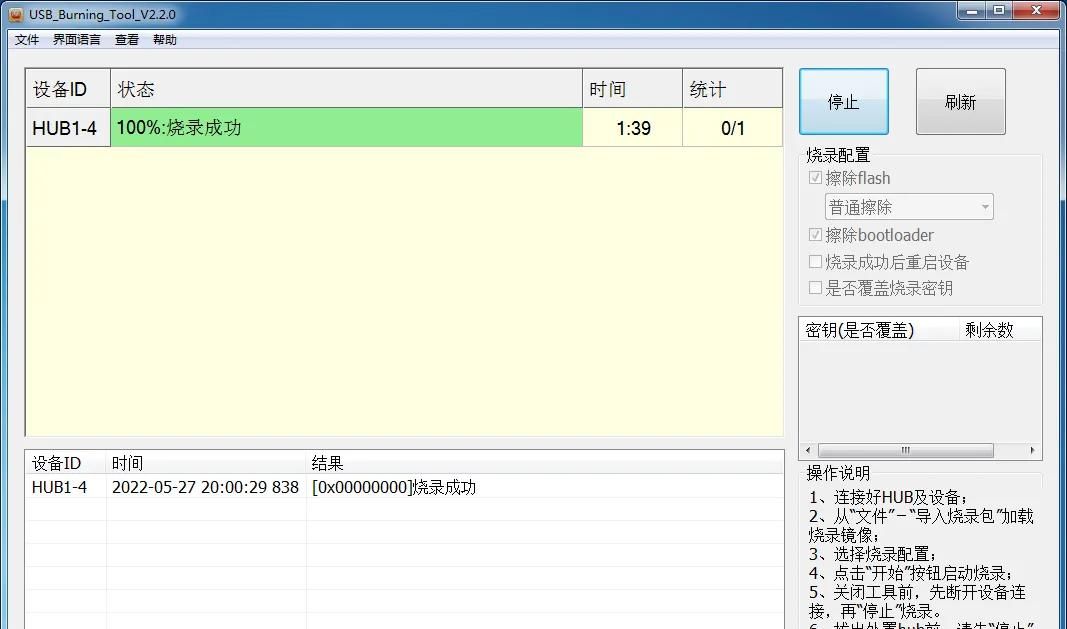This screenshot has width=1067, height=629.
Task: Open the 文件 menu
Action: pos(27,39)
